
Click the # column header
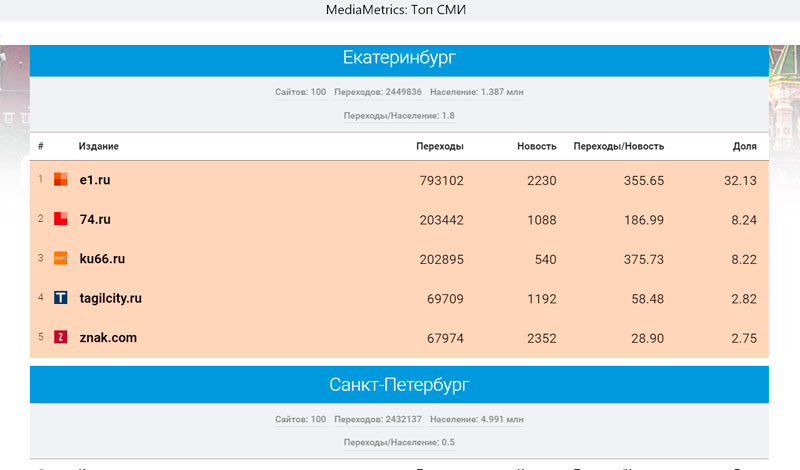click(x=41, y=146)
